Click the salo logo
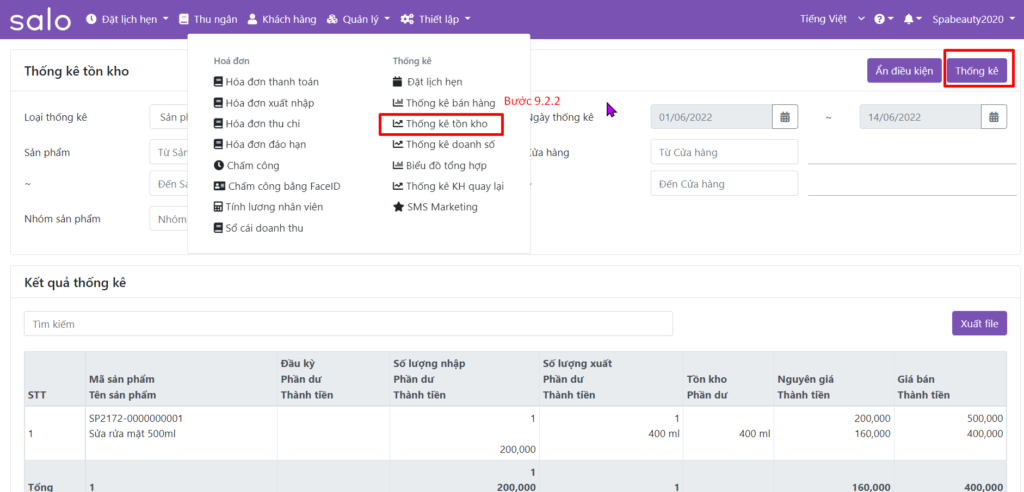This screenshot has height=492, width=1024. pos(40,20)
